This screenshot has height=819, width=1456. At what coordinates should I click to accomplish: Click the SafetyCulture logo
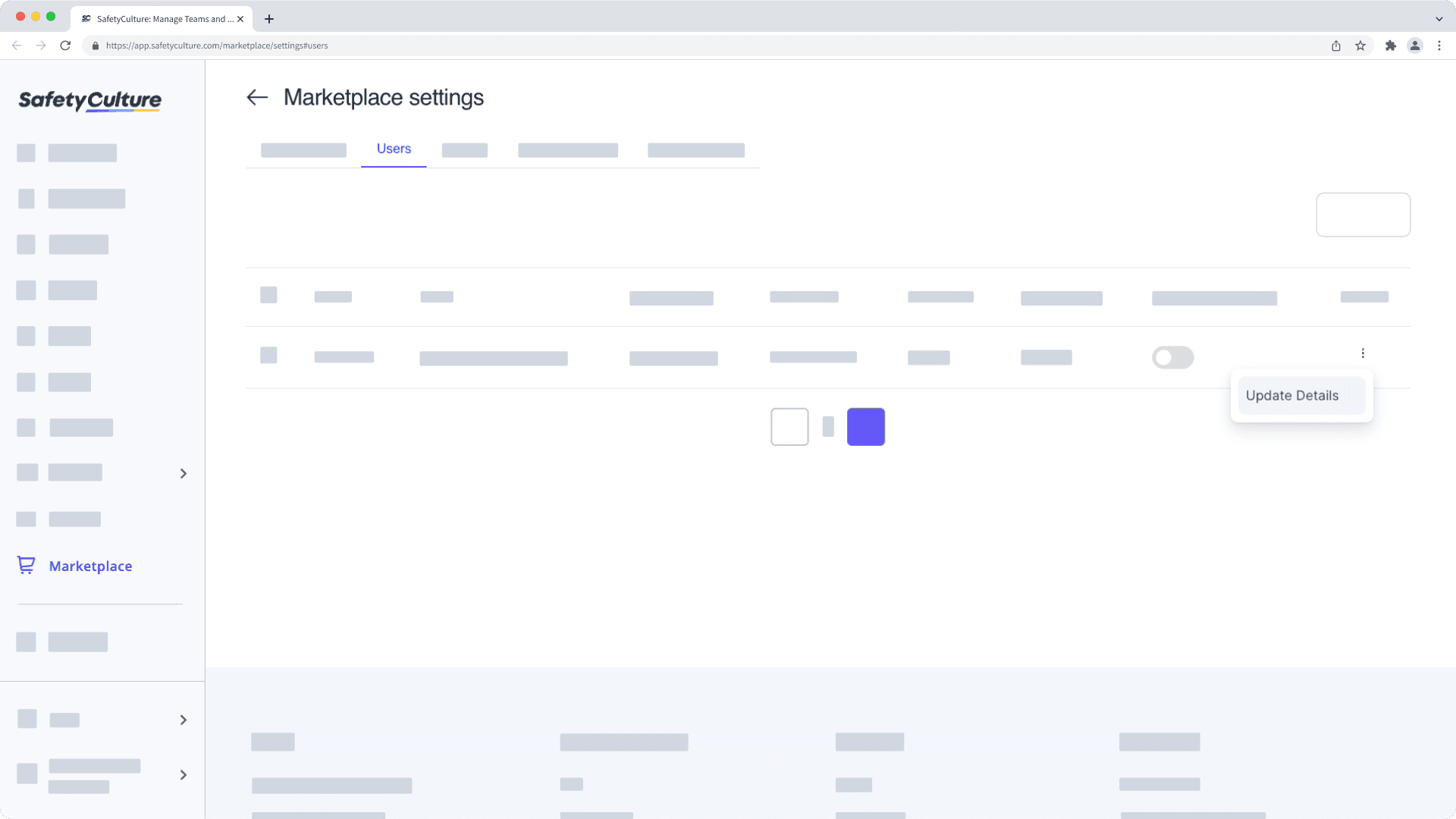pos(89,101)
